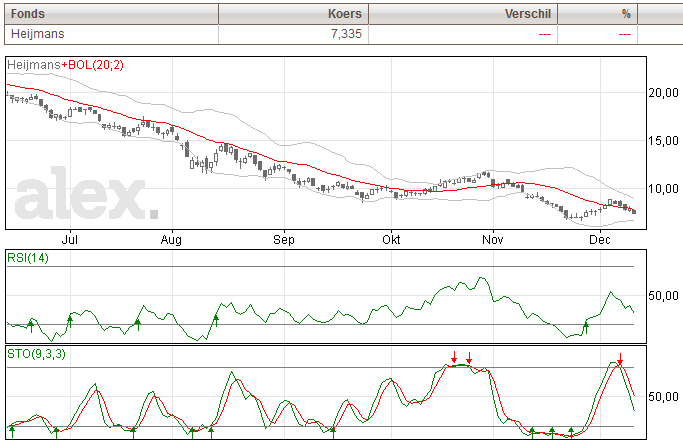Click the RSI(14) indicator label
Image resolution: width=683 pixels, height=448 pixels.
[x=28, y=258]
